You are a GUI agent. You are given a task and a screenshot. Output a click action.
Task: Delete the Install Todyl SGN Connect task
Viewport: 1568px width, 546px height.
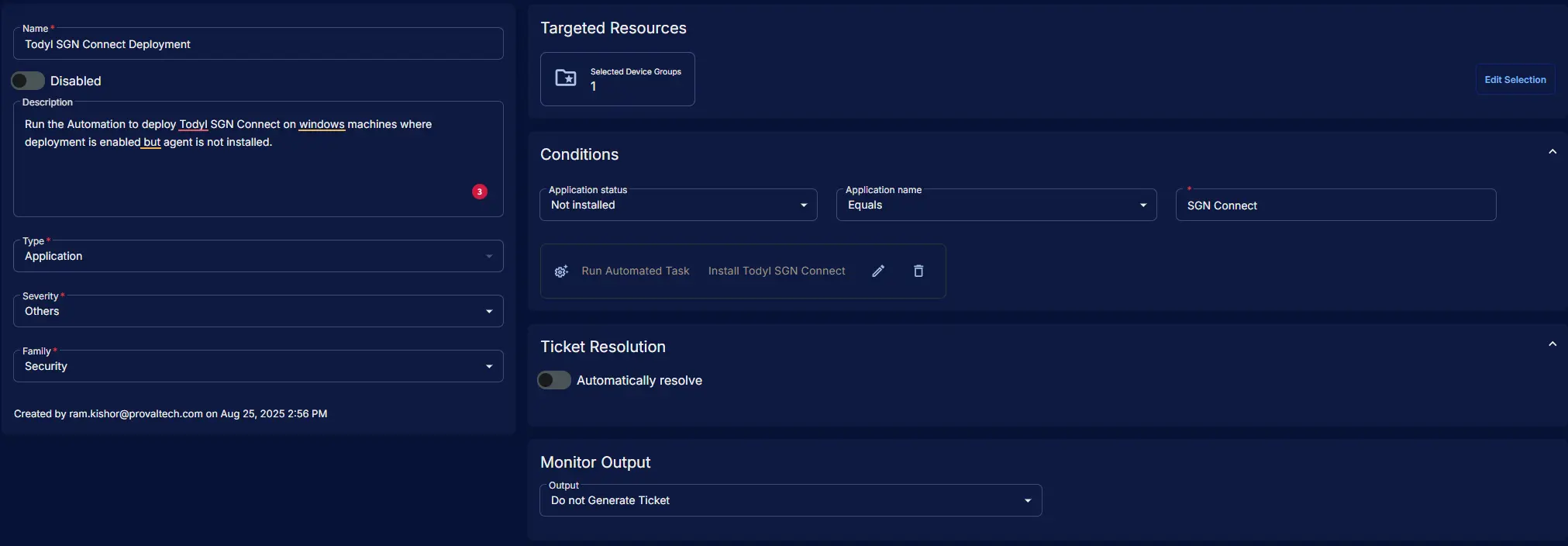click(918, 271)
